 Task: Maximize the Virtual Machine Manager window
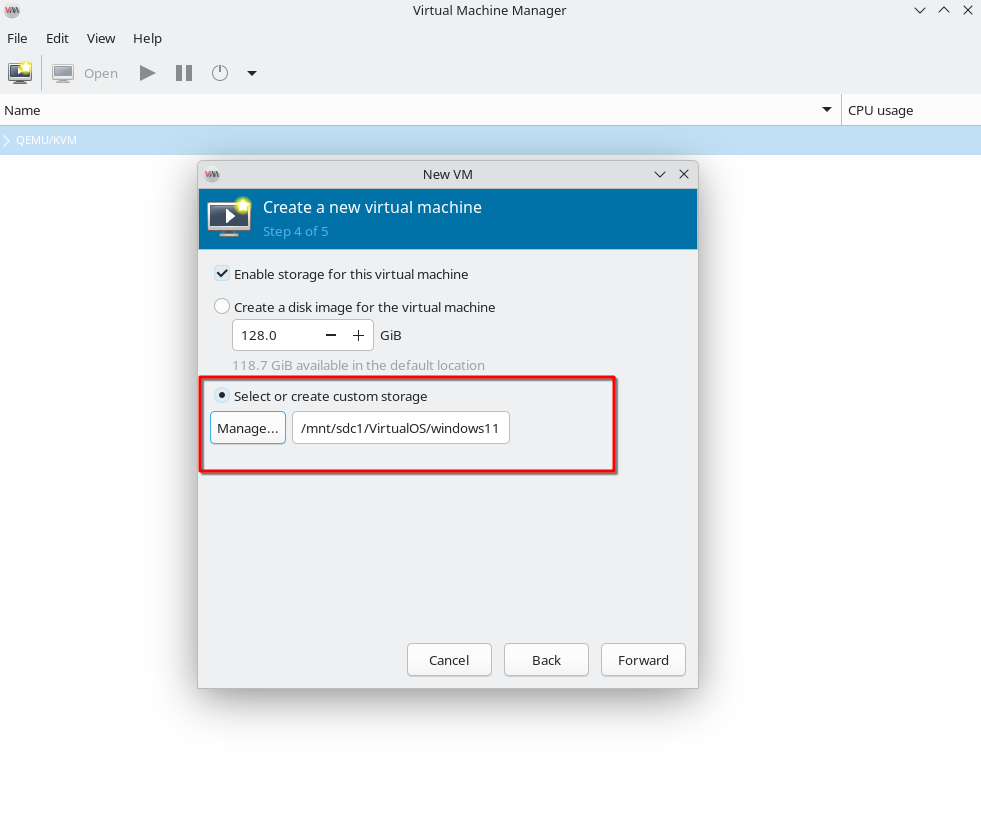pyautogui.click(x=943, y=10)
